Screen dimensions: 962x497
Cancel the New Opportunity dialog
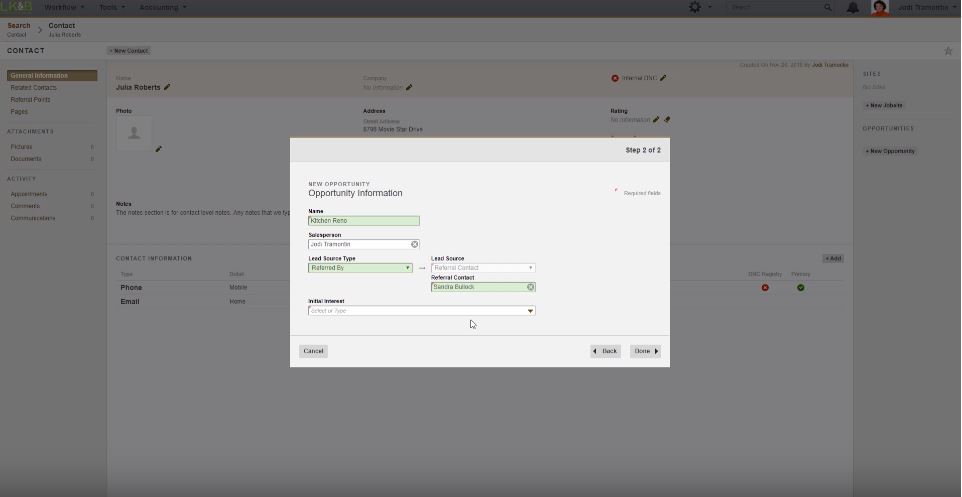pos(313,351)
